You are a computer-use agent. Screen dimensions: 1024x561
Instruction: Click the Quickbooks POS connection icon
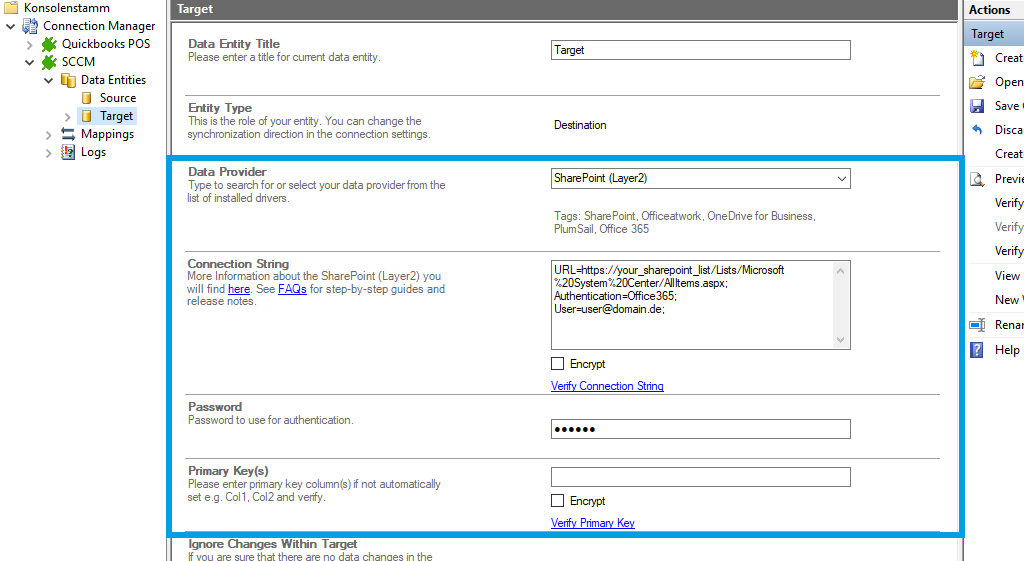pos(49,44)
